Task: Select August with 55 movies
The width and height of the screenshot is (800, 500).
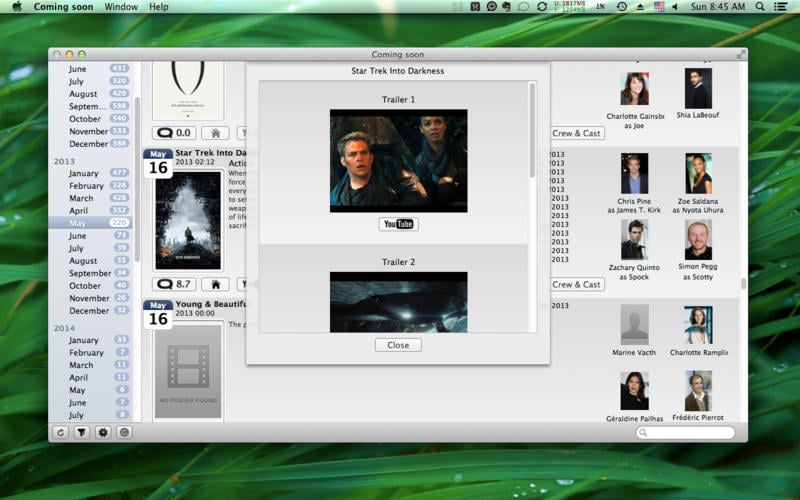Action: tap(90, 261)
